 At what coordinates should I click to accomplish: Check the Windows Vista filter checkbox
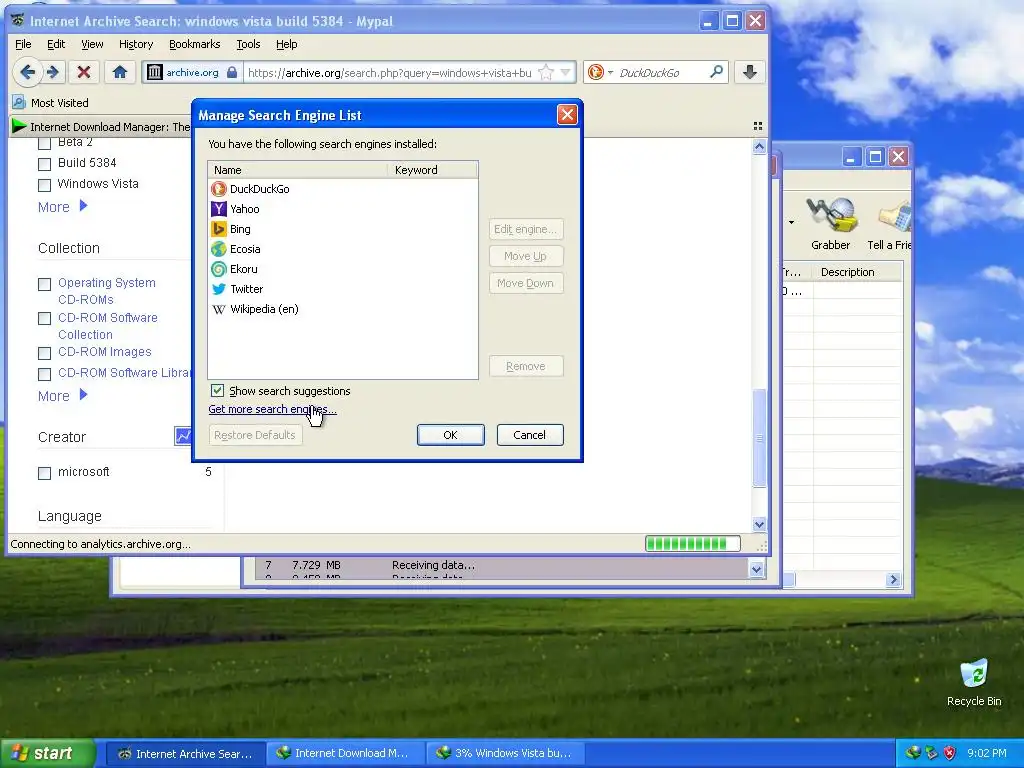[44, 185]
